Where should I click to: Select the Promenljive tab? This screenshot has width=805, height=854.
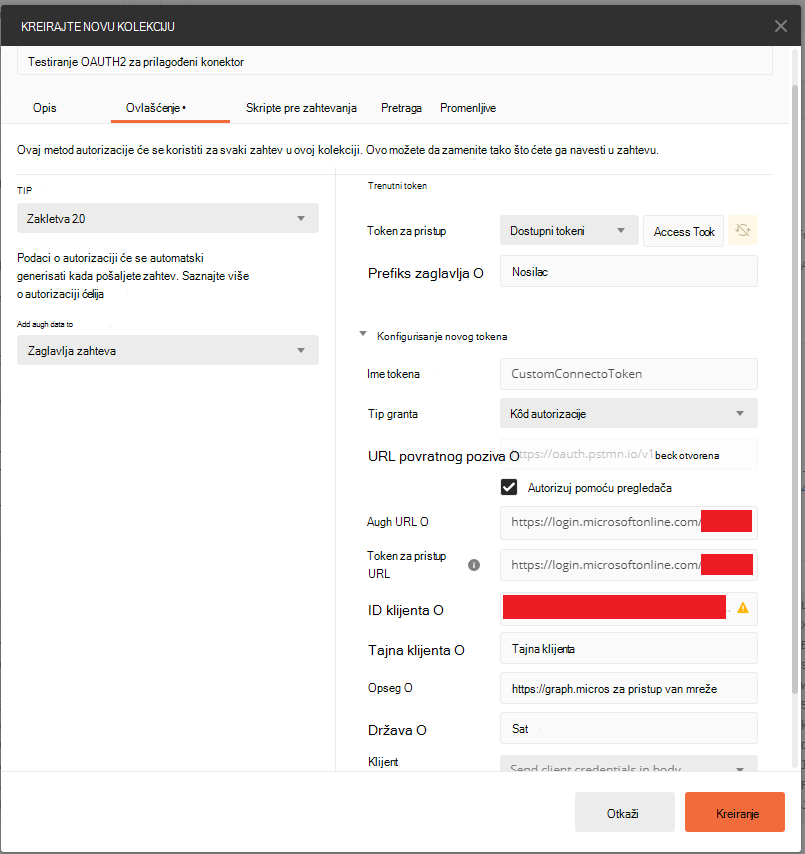click(x=468, y=108)
